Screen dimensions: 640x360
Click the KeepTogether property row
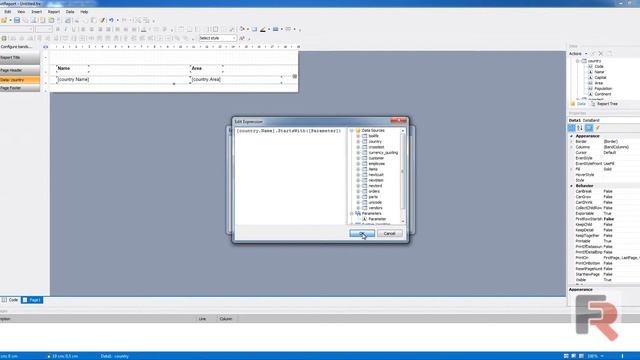pyautogui.click(x=605, y=236)
